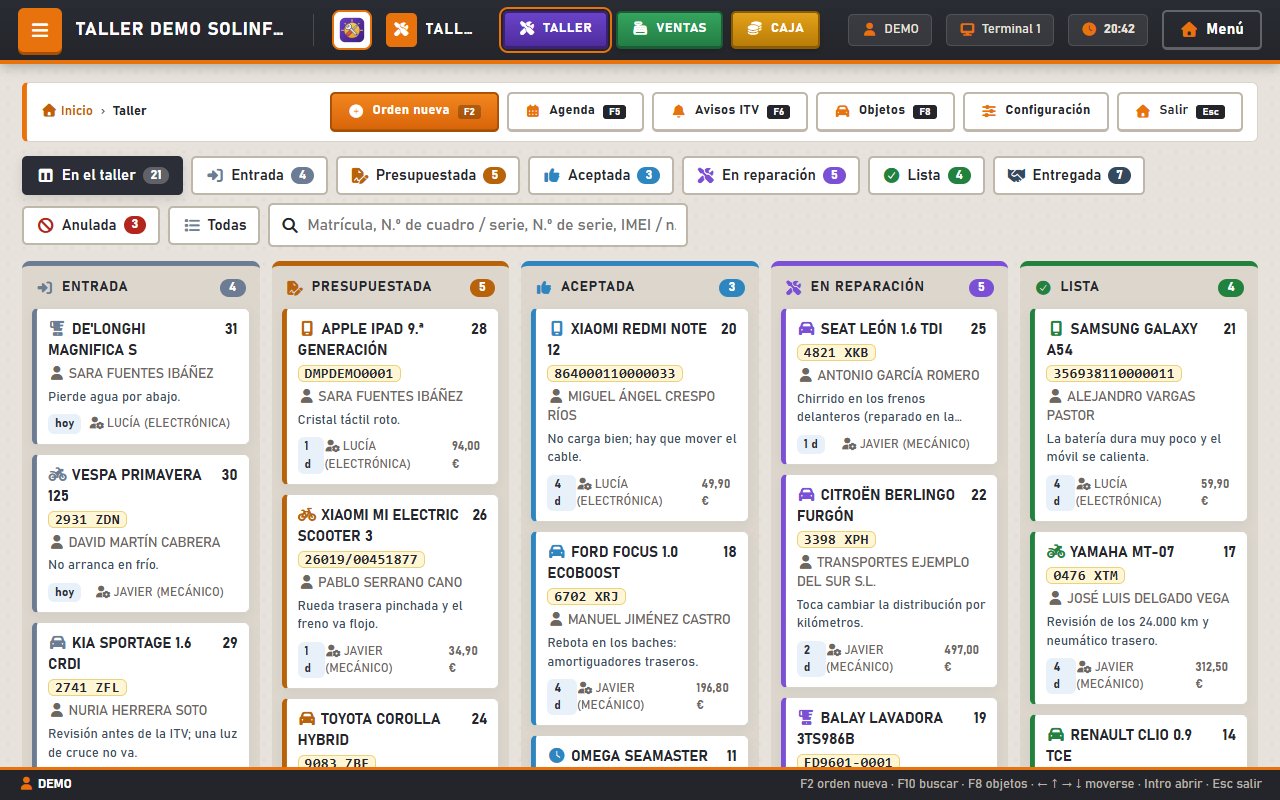The height and width of the screenshot is (800, 1280).
Task: Click the phone icon on Samsung Galaxy A54 card
Action: coord(1055,329)
